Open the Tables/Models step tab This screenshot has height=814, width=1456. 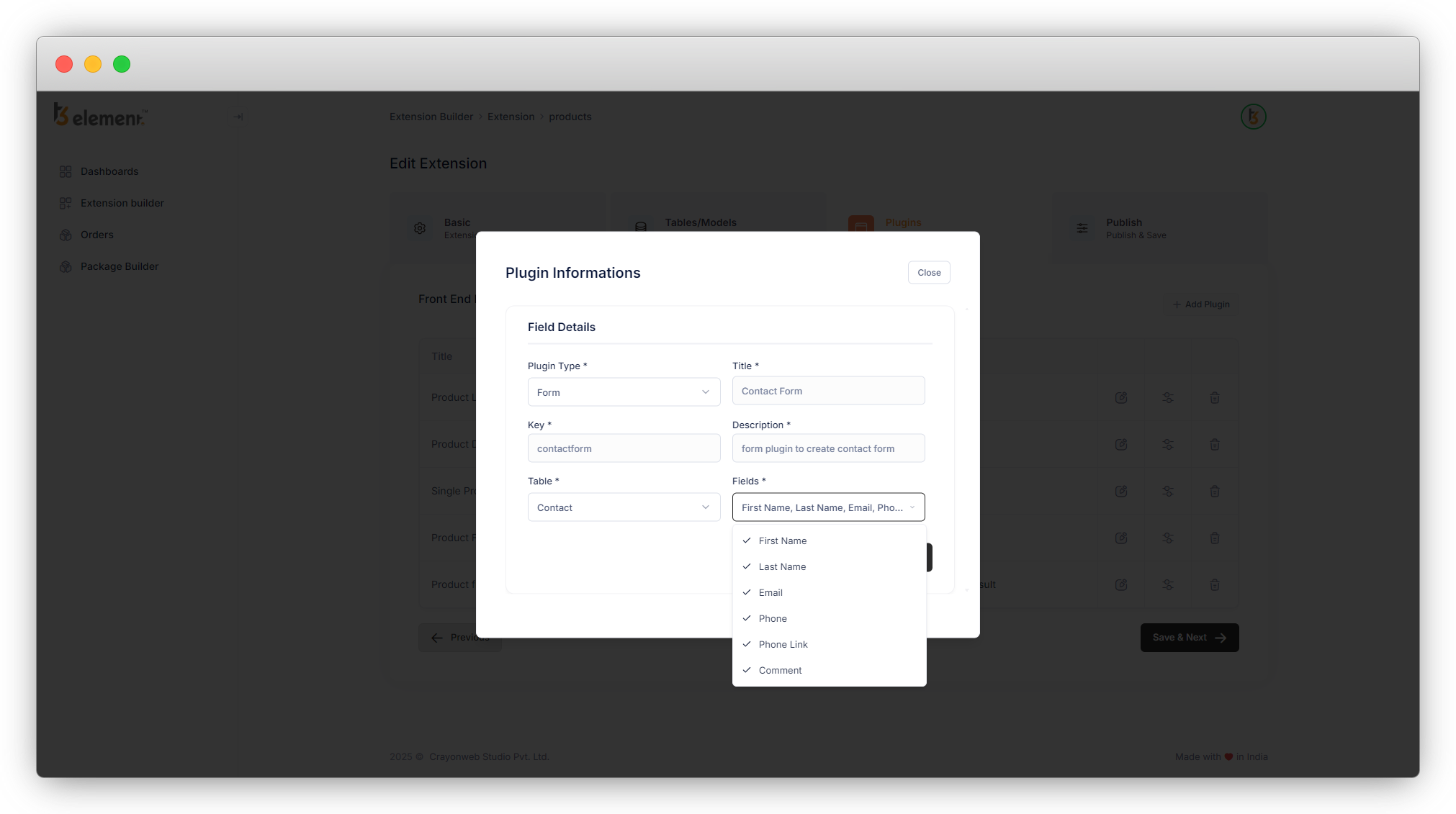click(700, 223)
